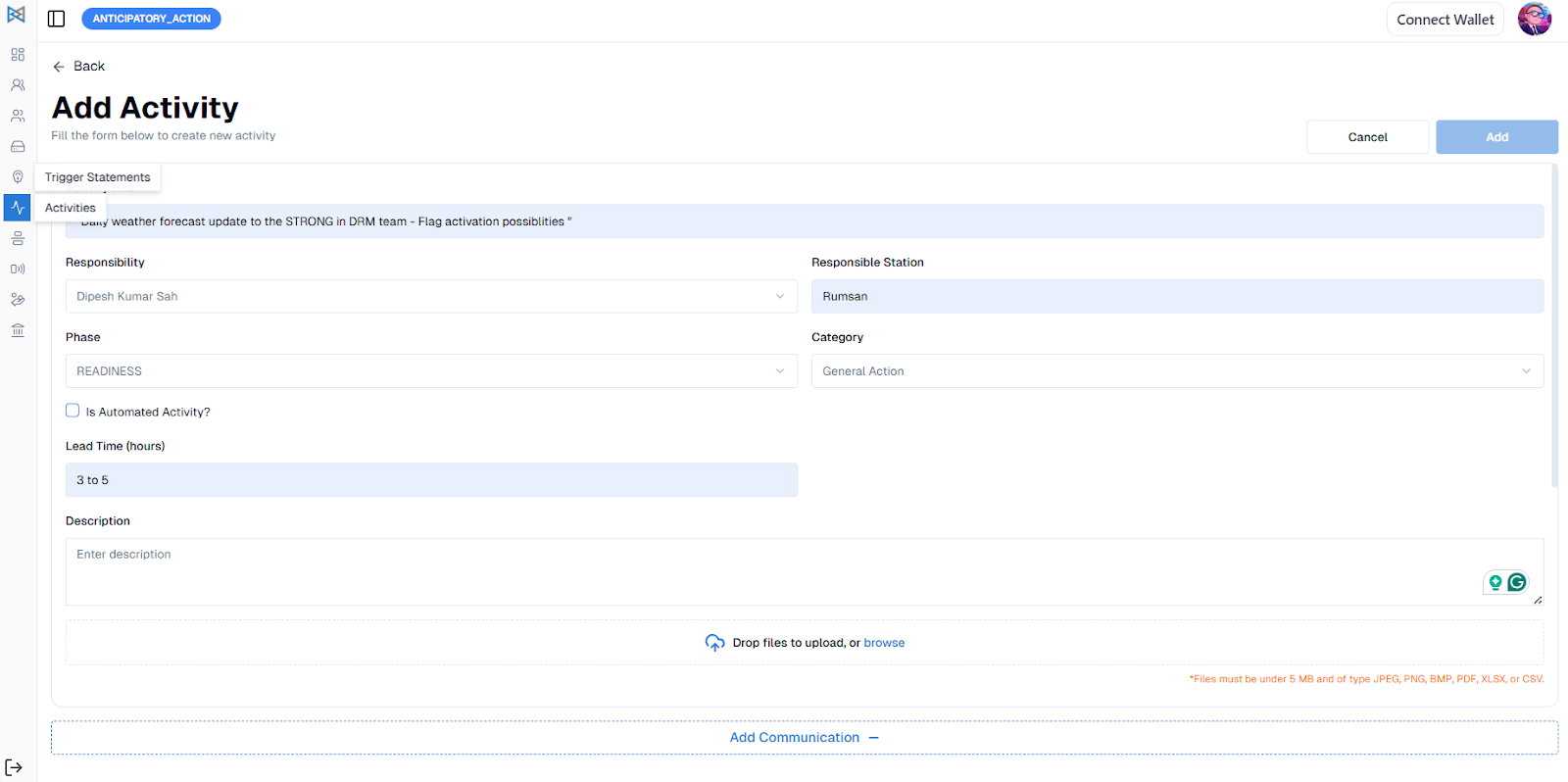Click the activity title input field
The width and height of the screenshot is (1568, 782).
805,221
